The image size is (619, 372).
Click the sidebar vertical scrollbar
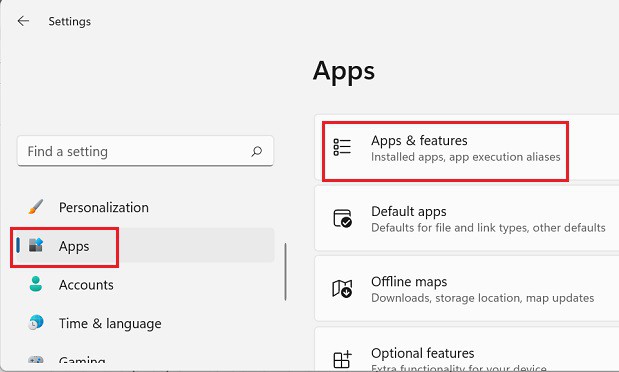(x=285, y=272)
